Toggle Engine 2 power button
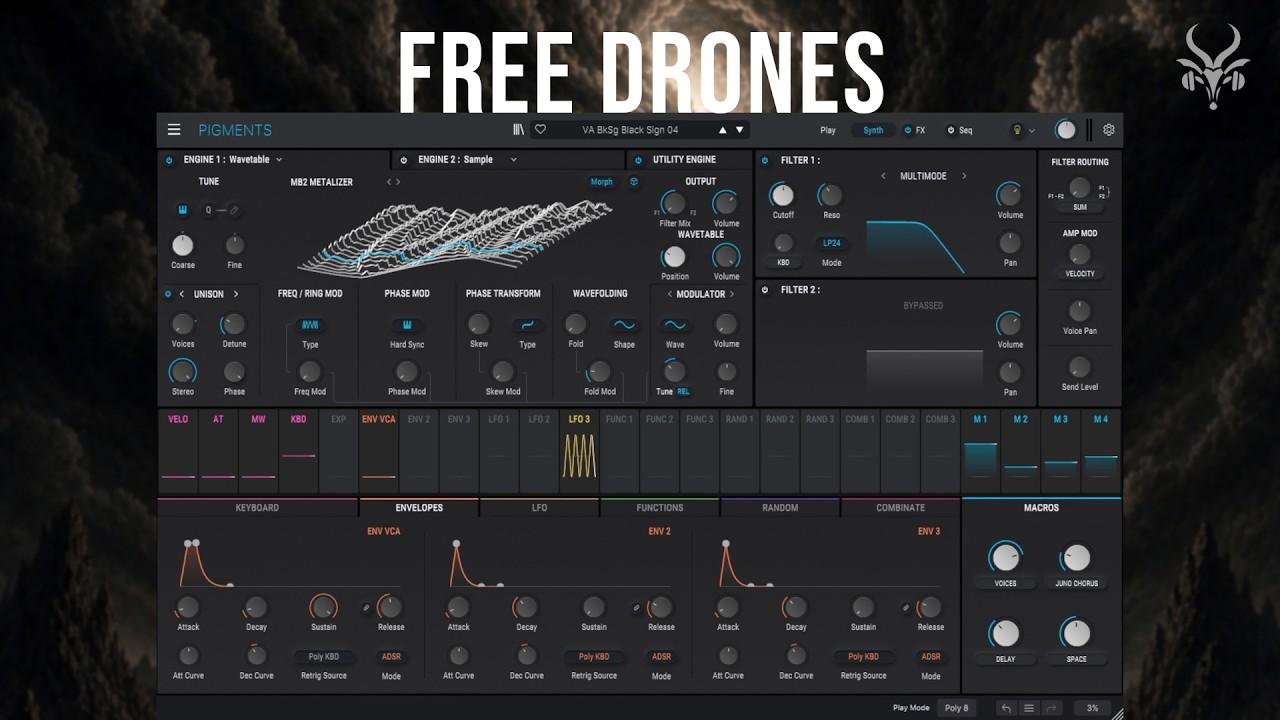Image resolution: width=1280 pixels, height=720 pixels. coord(403,160)
